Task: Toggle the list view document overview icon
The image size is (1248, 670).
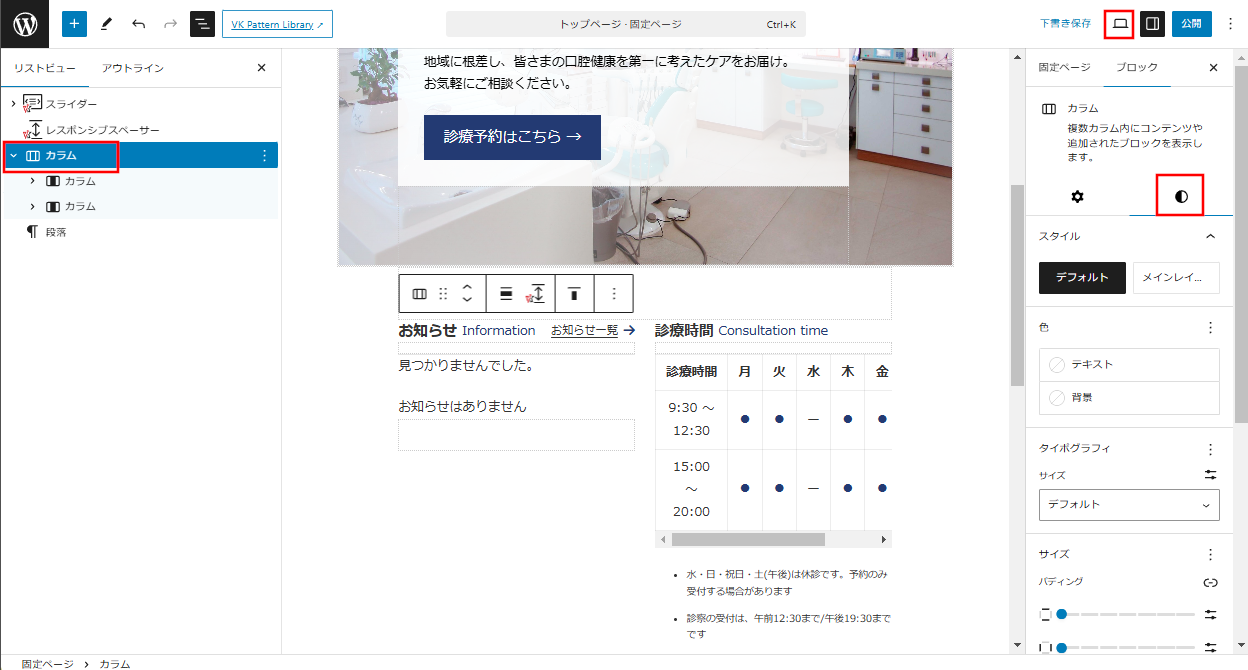Action: (202, 24)
